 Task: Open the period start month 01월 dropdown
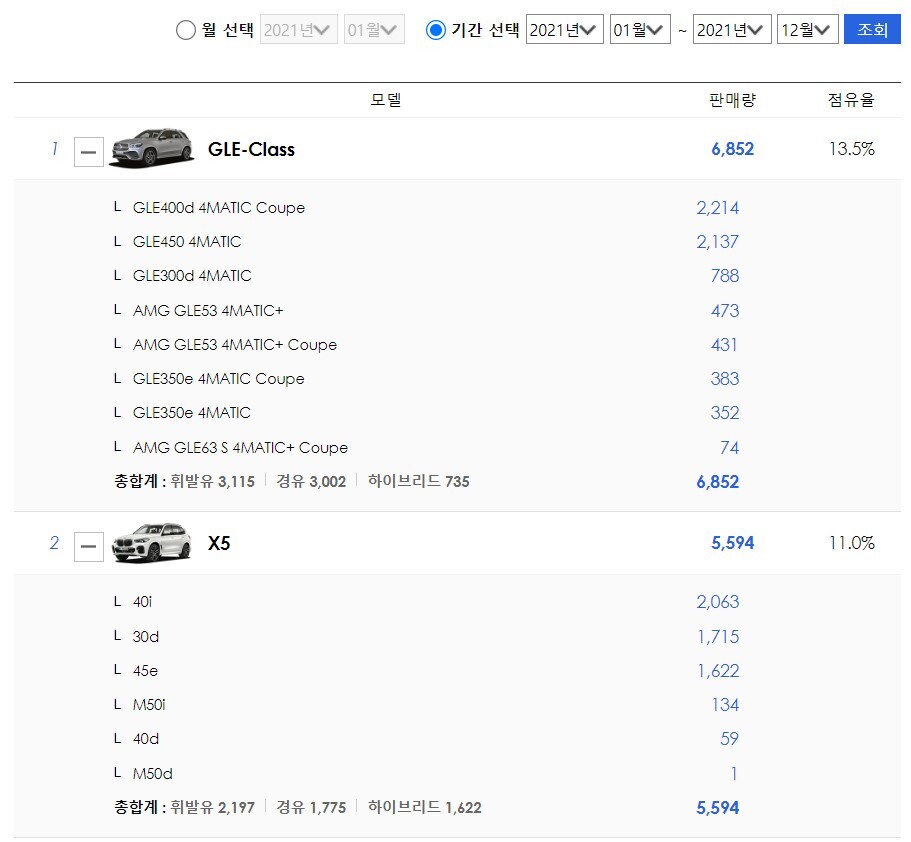pyautogui.click(x=640, y=30)
